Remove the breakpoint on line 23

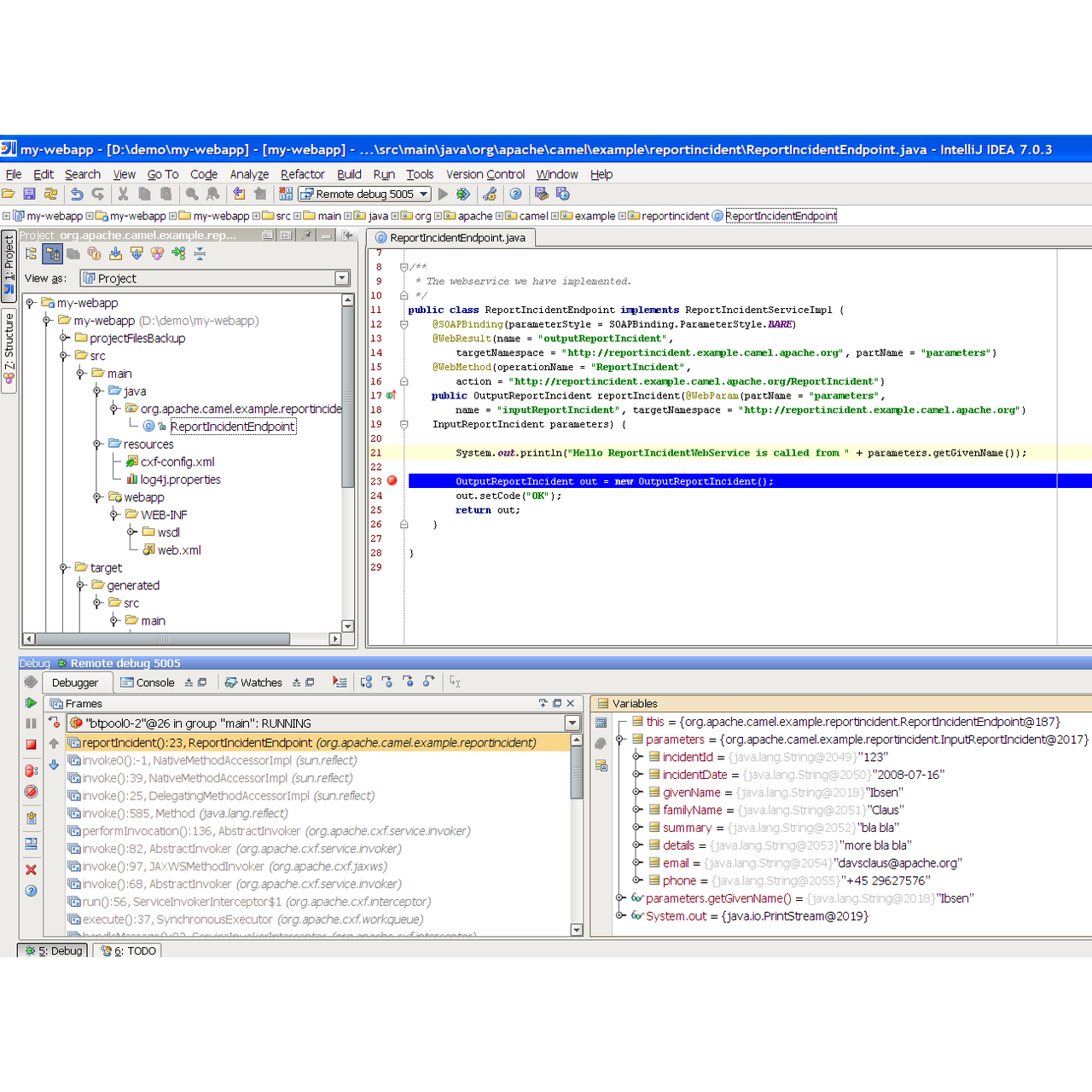392,480
